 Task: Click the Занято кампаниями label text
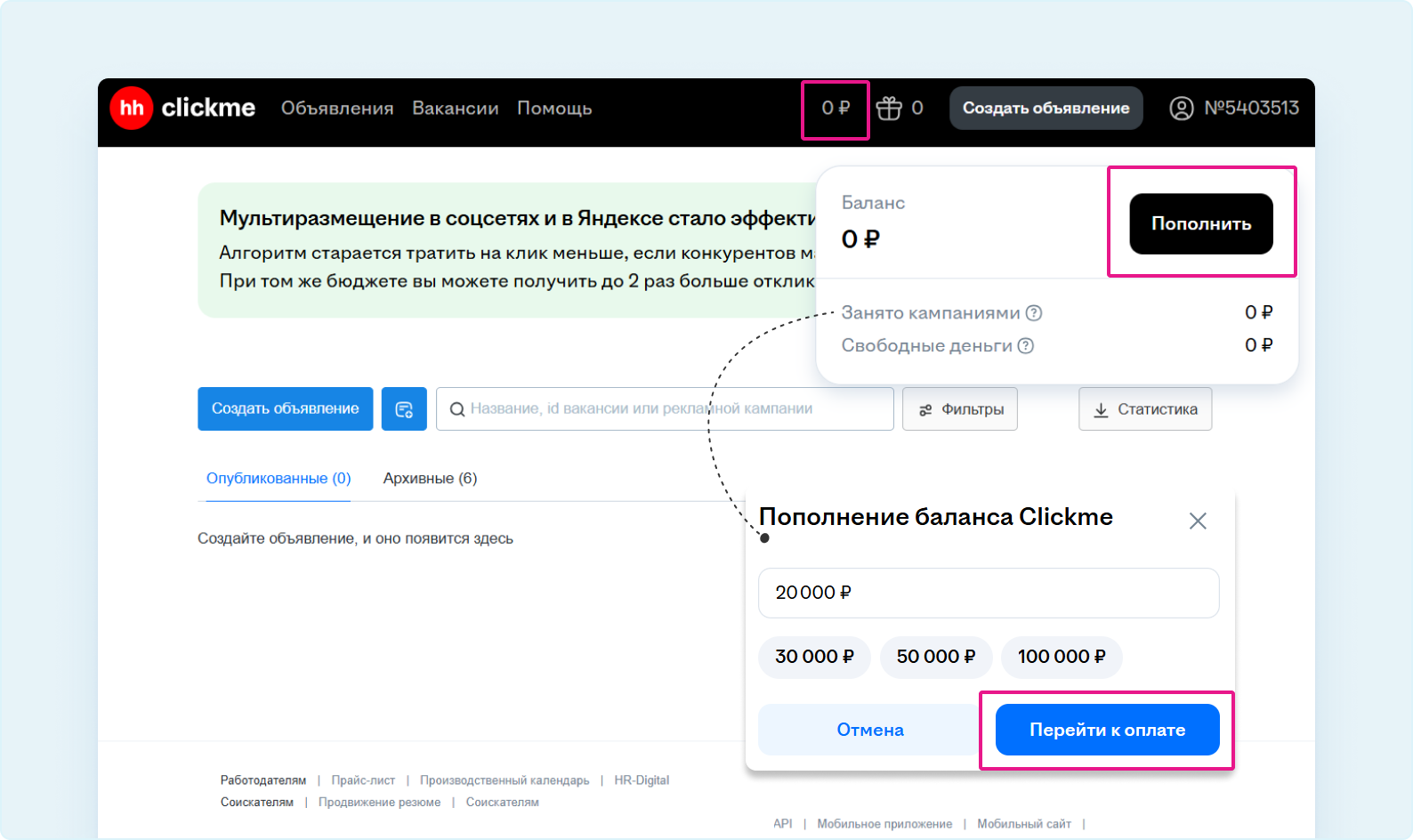click(x=931, y=313)
